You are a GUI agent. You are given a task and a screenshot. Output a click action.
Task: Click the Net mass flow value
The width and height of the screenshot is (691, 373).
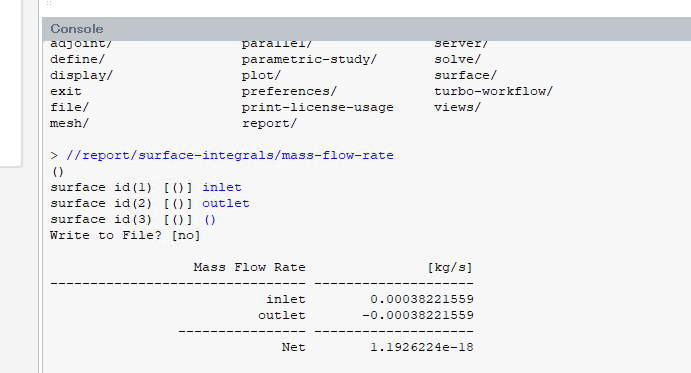point(422,347)
